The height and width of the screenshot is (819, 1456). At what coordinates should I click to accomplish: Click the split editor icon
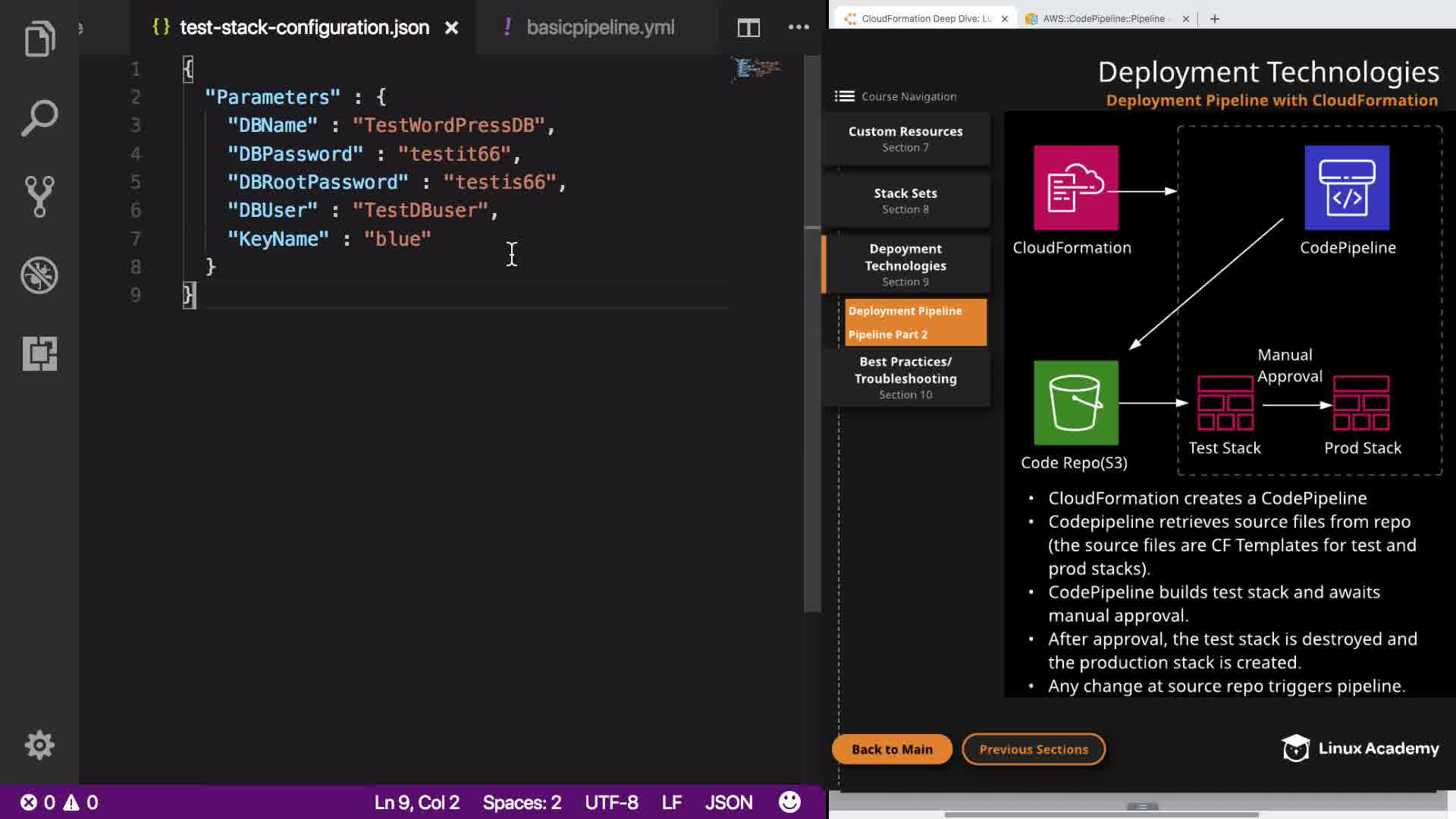[x=748, y=28]
